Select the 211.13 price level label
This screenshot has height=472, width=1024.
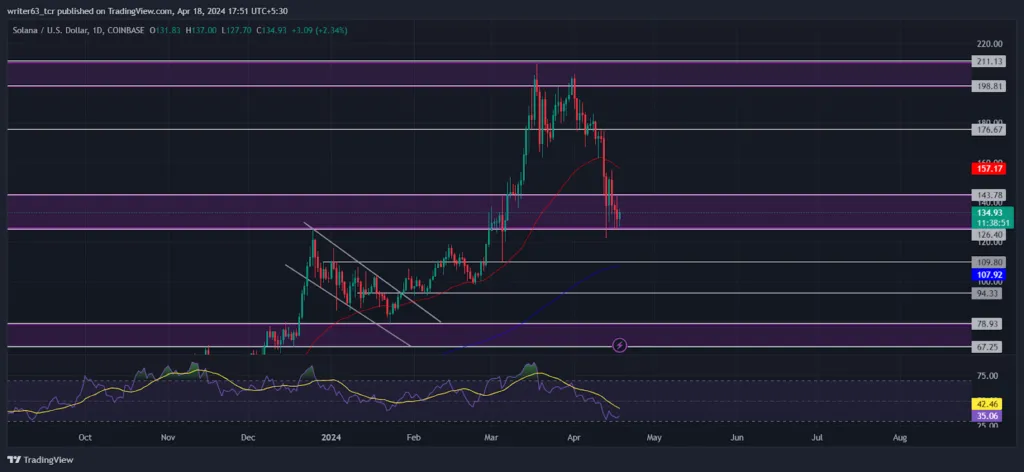coord(987,61)
